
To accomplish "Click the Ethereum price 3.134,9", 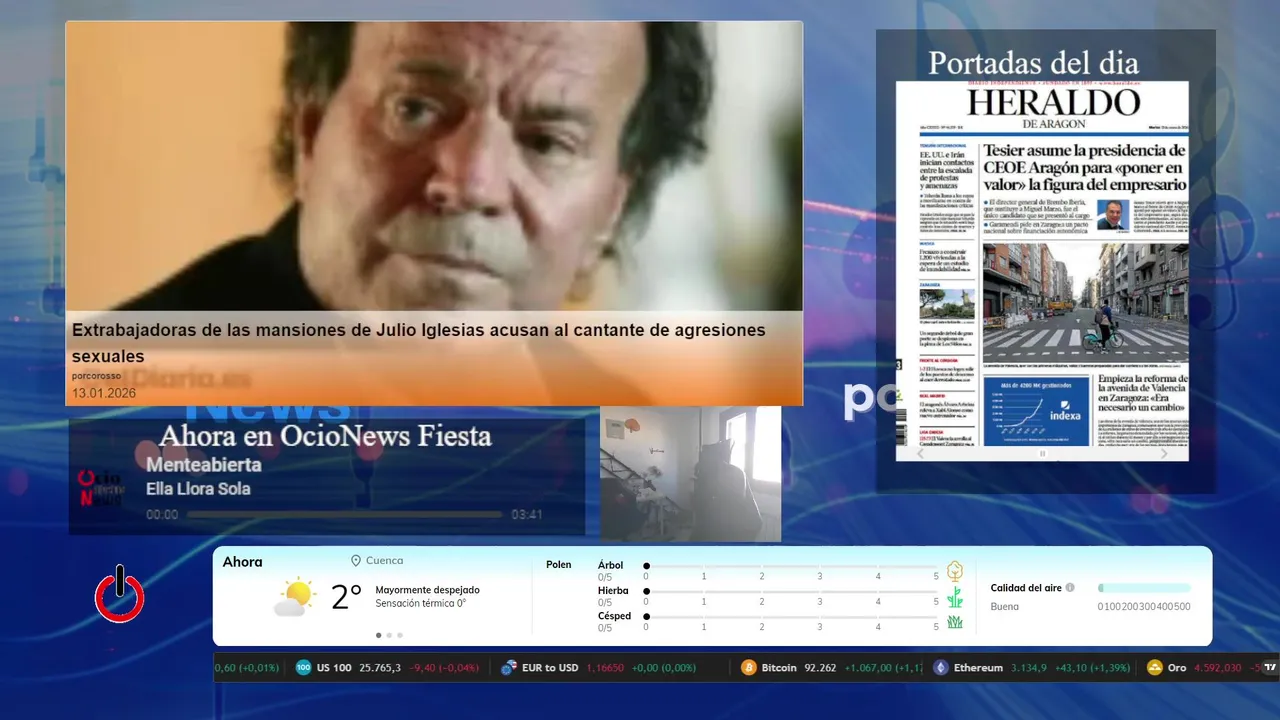I will pos(1029,667).
